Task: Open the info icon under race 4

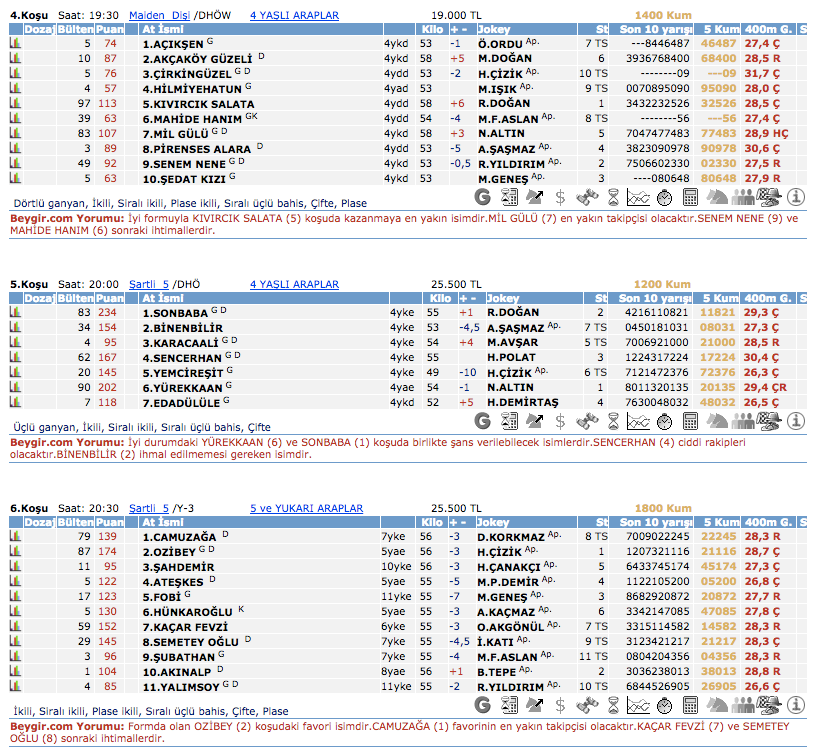Action: pos(796,197)
